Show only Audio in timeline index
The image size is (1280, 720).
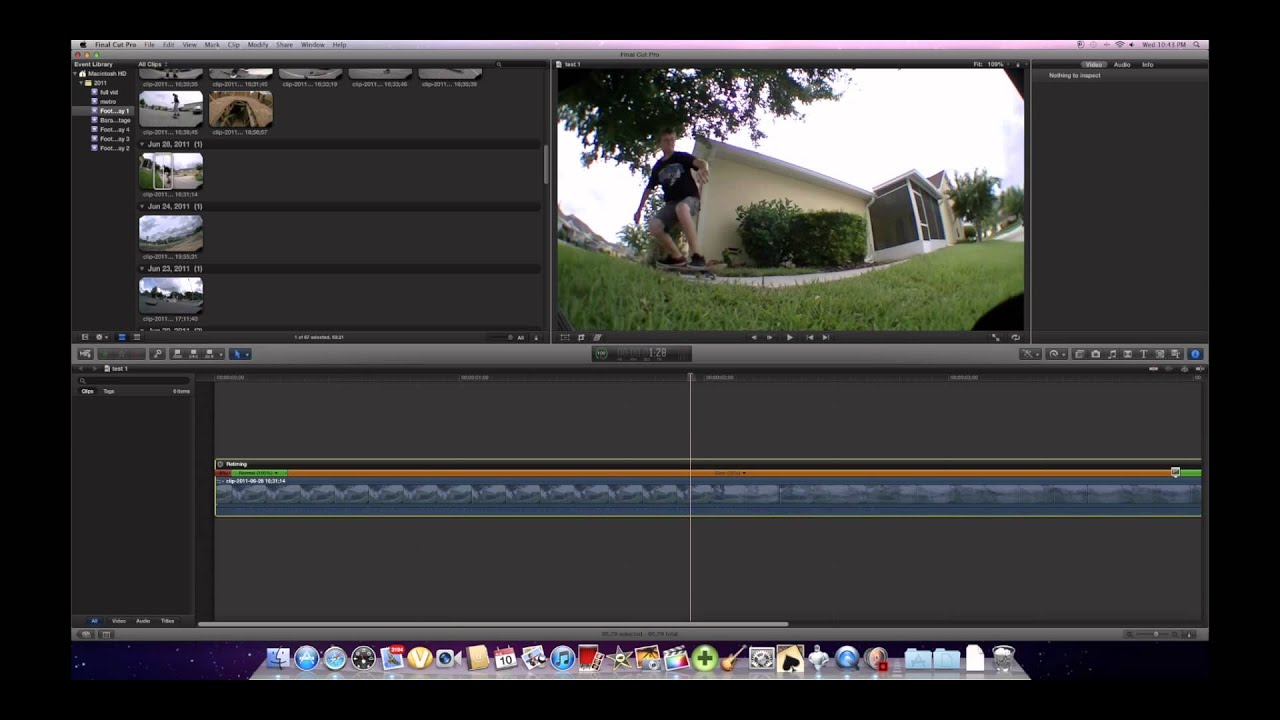click(x=143, y=621)
